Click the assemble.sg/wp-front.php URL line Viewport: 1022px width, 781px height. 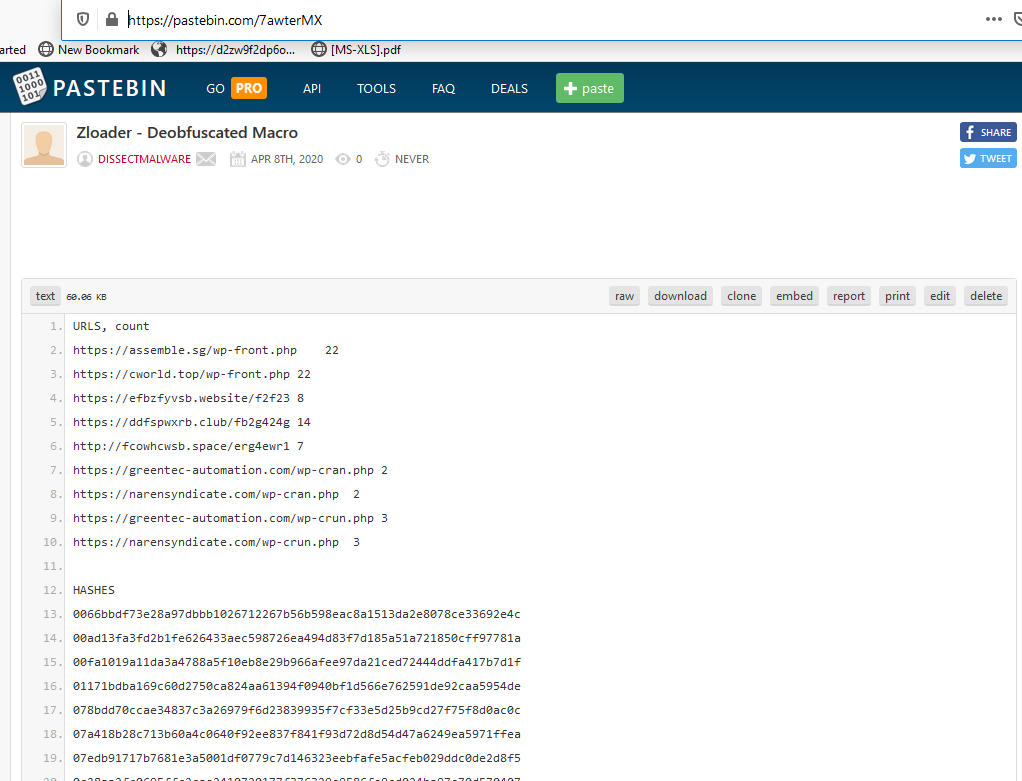[x=206, y=350]
